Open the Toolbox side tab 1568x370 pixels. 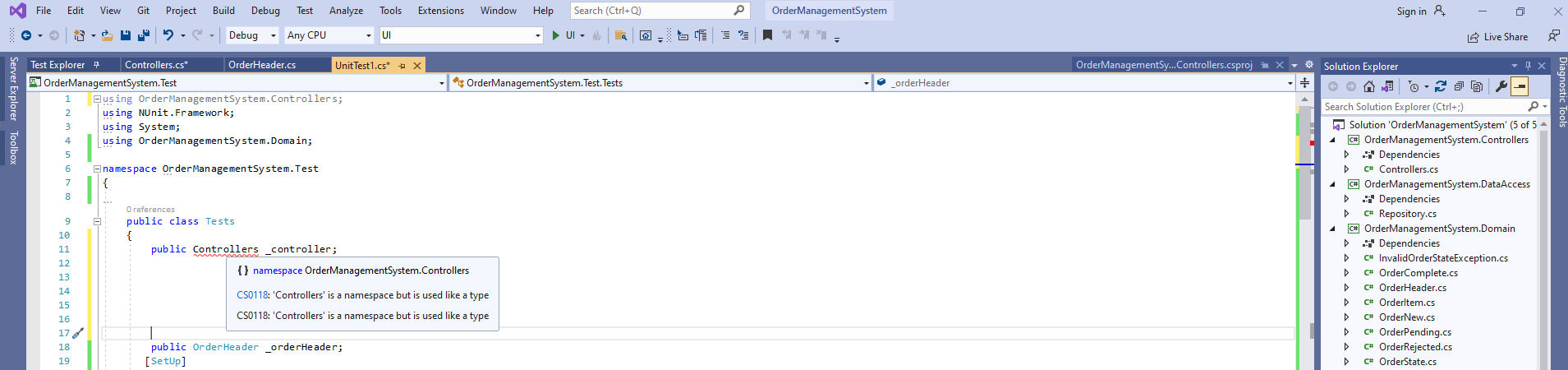pos(13,148)
